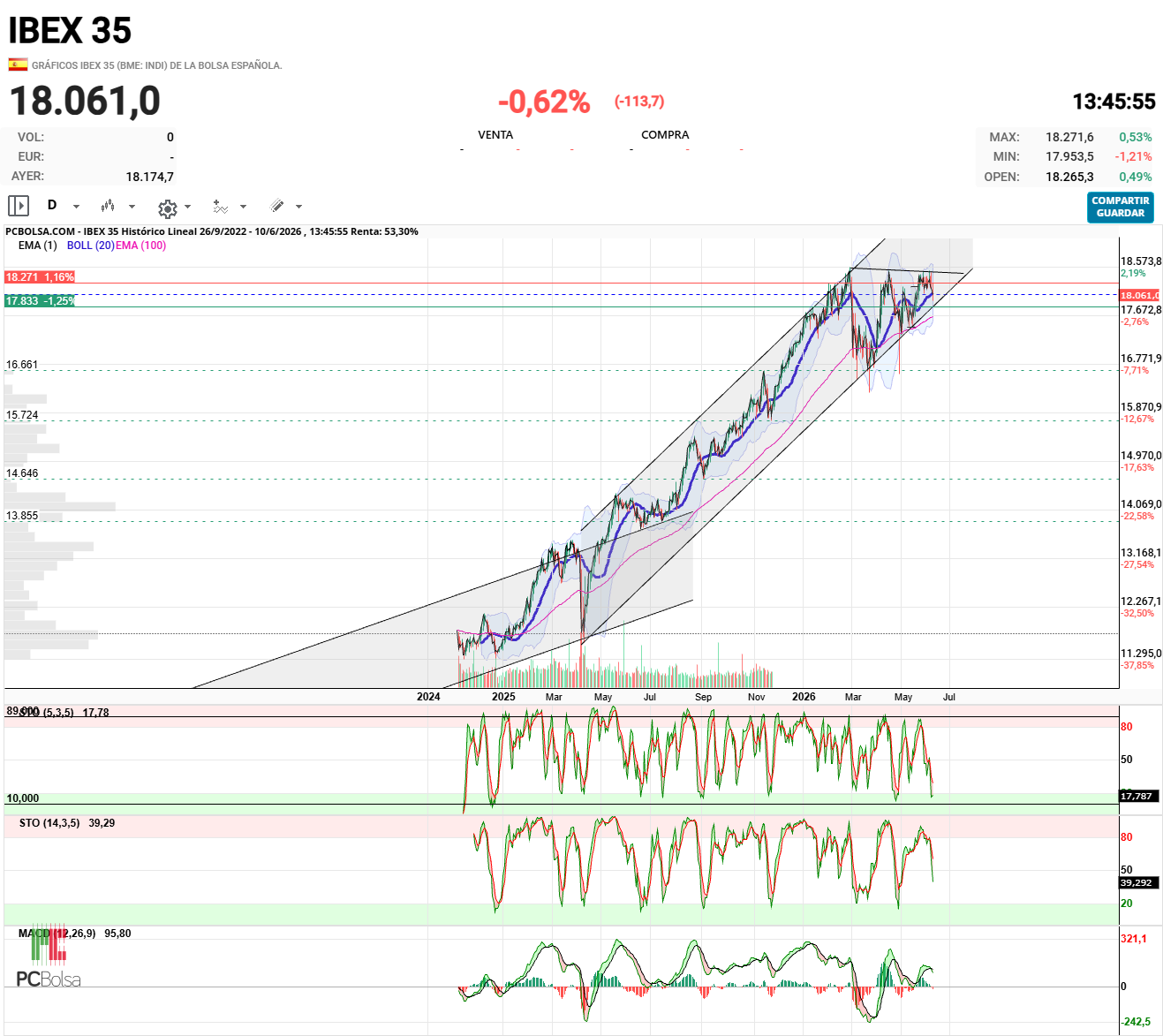Click the add indicator icon
The height and width of the screenshot is (1036, 1163).
tap(220, 207)
